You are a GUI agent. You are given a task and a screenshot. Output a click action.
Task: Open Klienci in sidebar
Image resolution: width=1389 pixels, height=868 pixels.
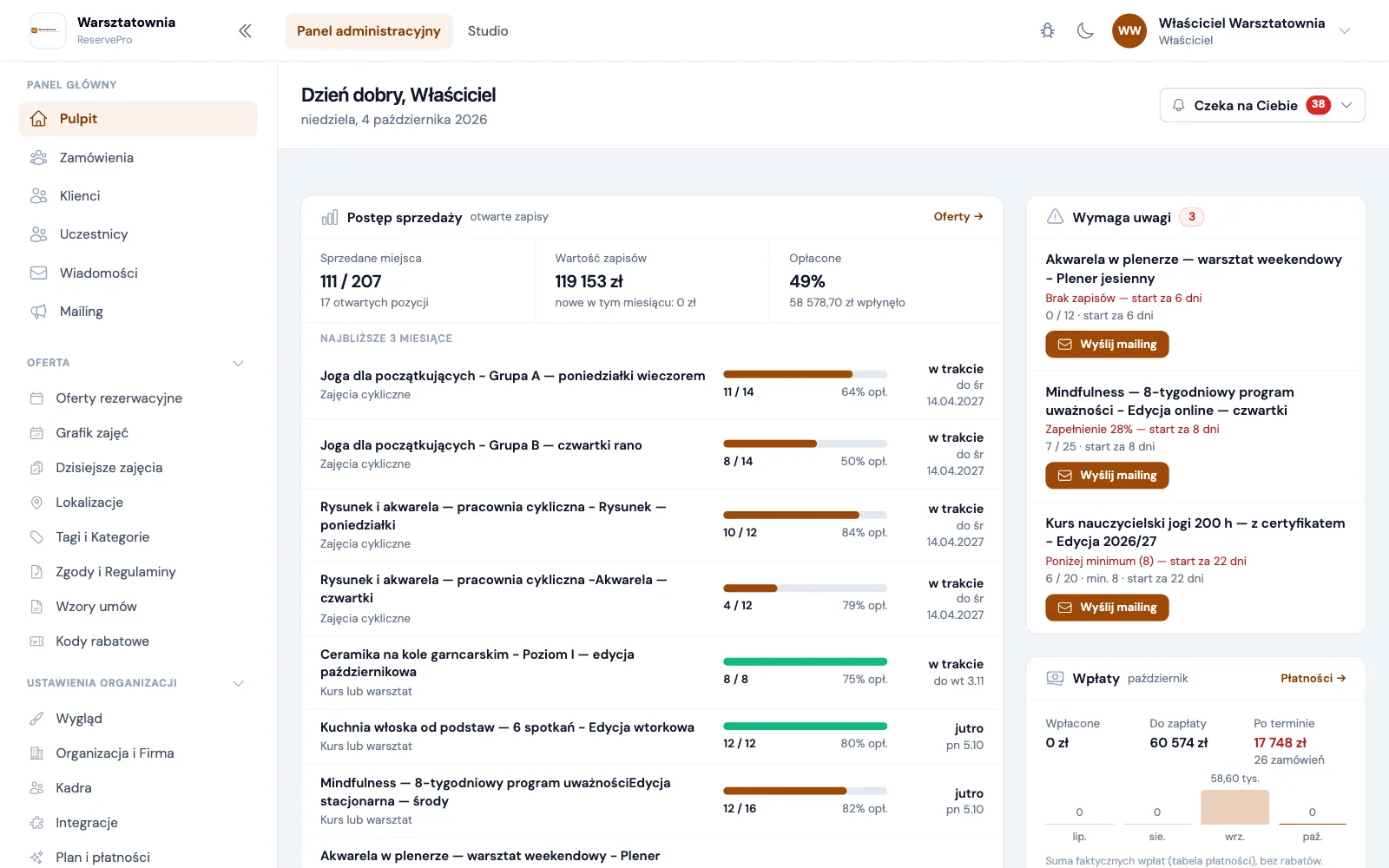coord(138,196)
